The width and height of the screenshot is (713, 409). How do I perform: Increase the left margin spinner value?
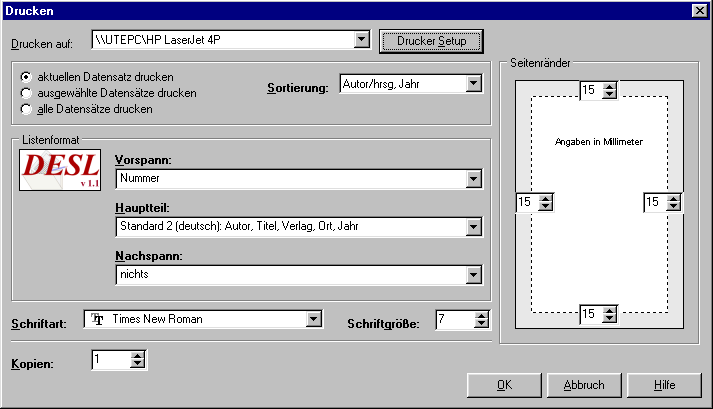pyautogui.click(x=545, y=198)
